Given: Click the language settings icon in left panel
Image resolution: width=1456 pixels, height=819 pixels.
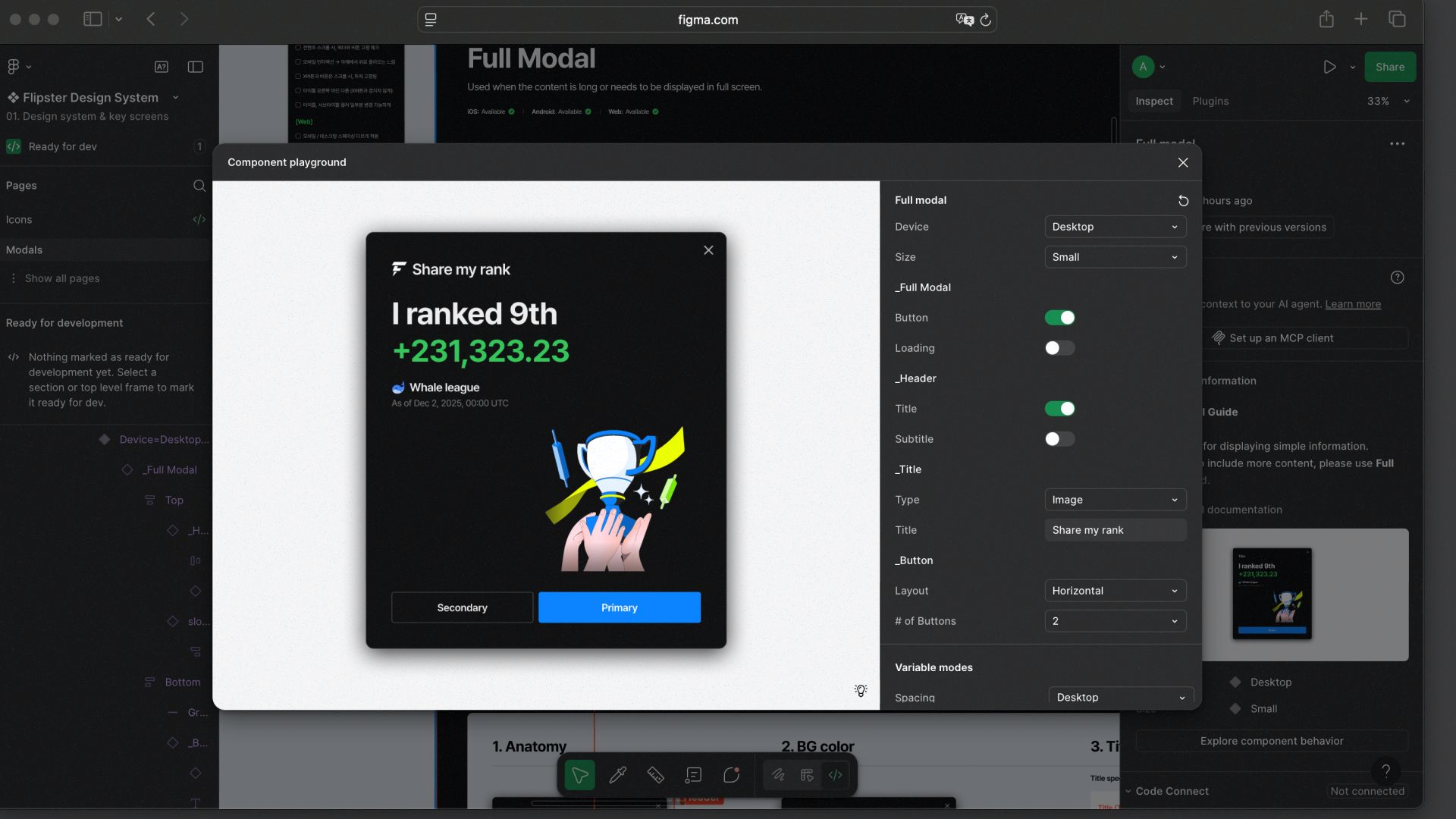Looking at the screenshot, I should 162,67.
